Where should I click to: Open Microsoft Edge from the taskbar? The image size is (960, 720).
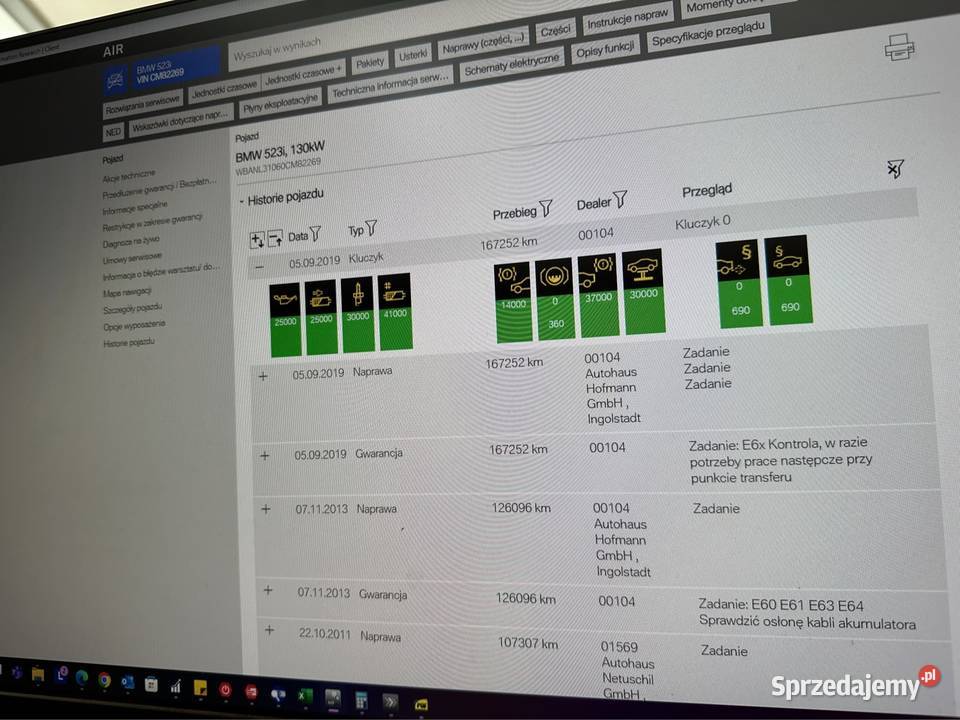(81, 678)
